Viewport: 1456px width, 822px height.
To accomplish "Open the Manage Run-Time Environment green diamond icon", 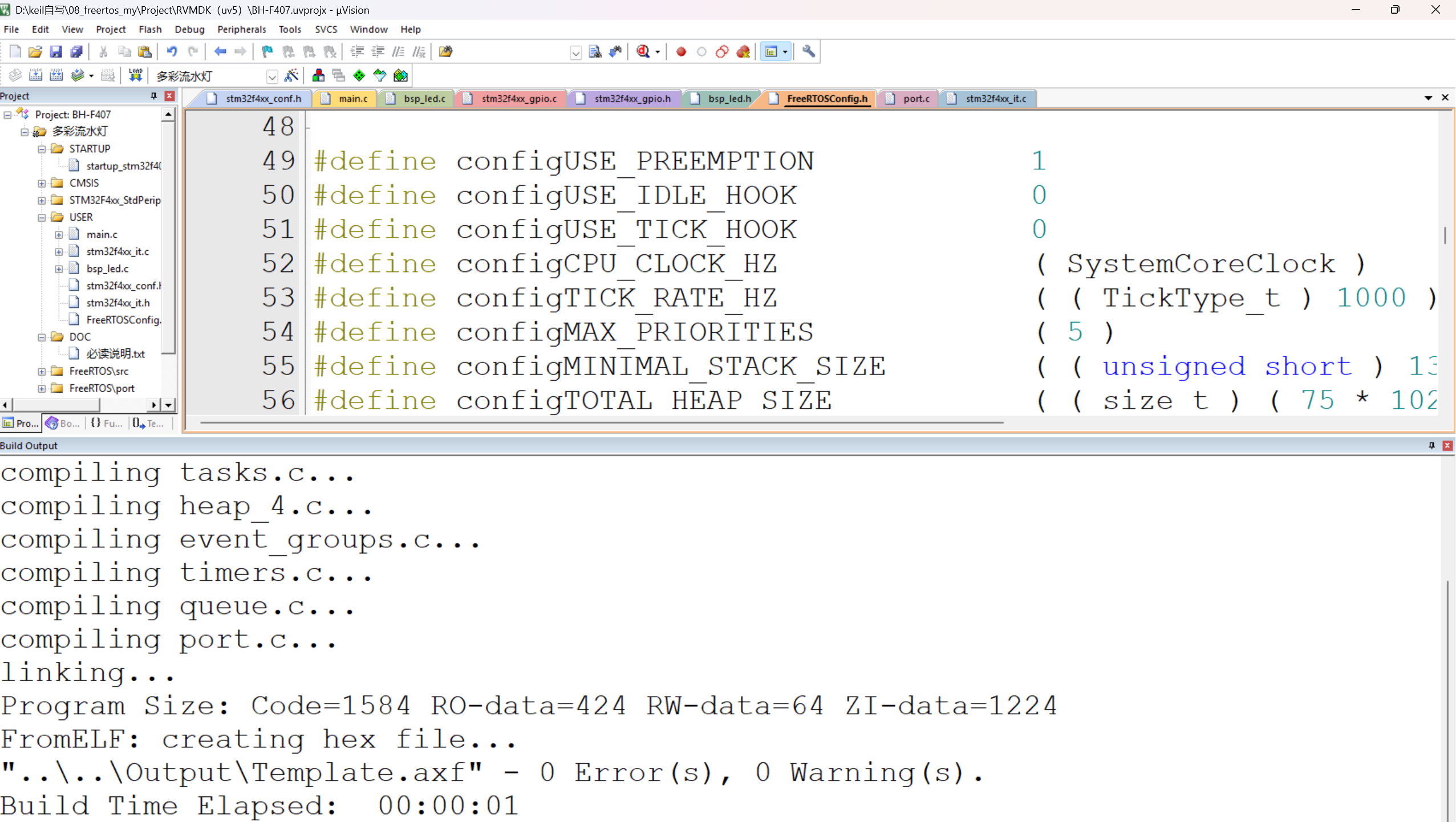I will point(359,75).
